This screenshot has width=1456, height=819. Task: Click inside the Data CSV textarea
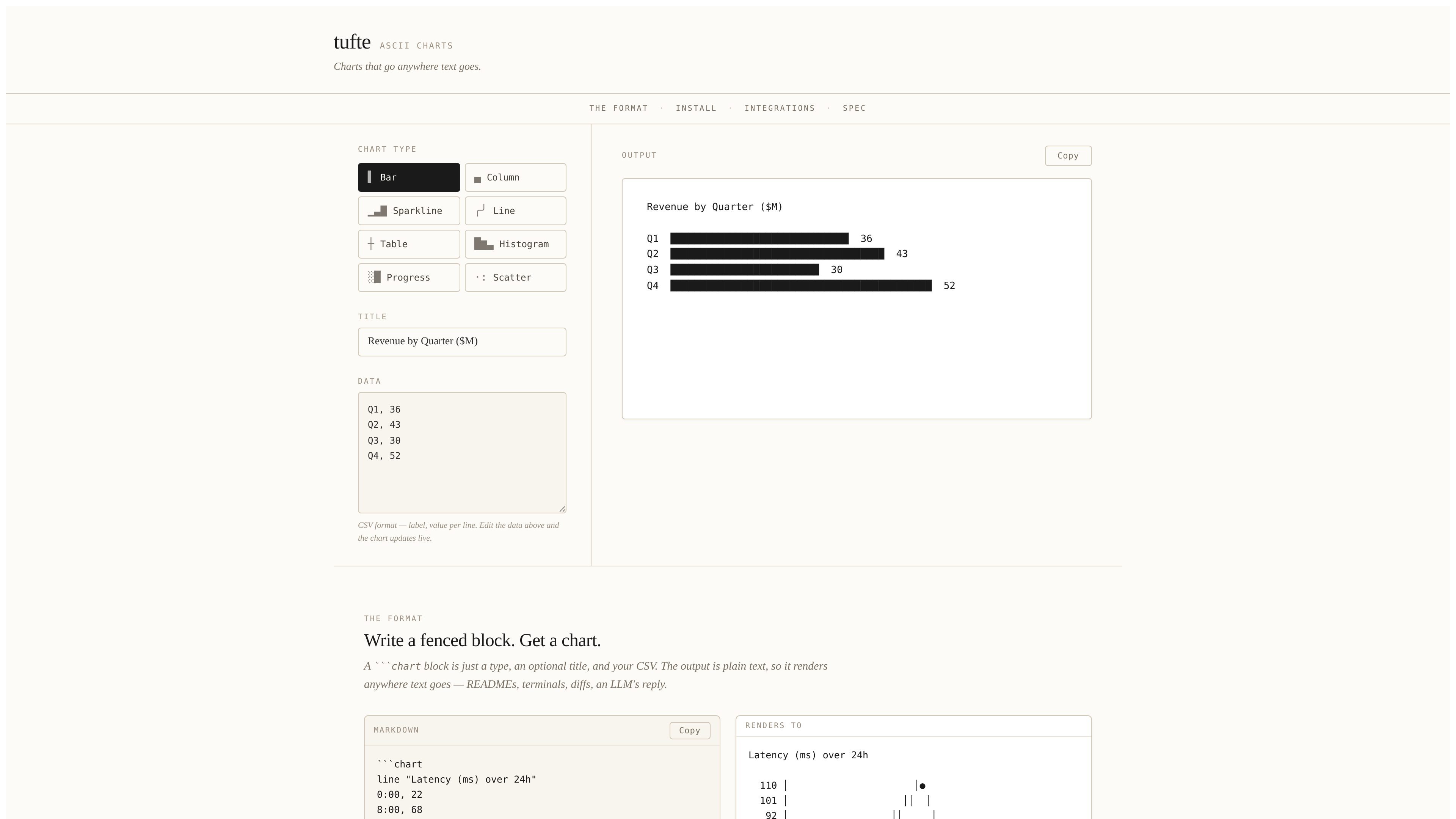coord(462,453)
